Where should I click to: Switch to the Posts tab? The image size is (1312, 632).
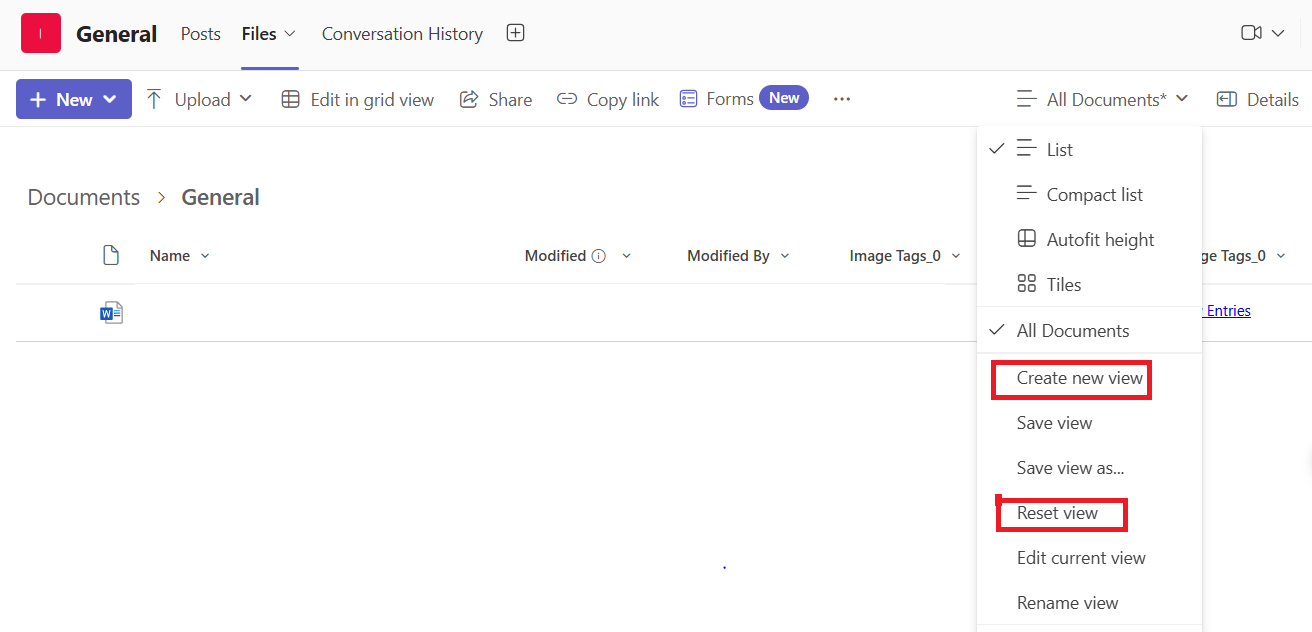(201, 34)
